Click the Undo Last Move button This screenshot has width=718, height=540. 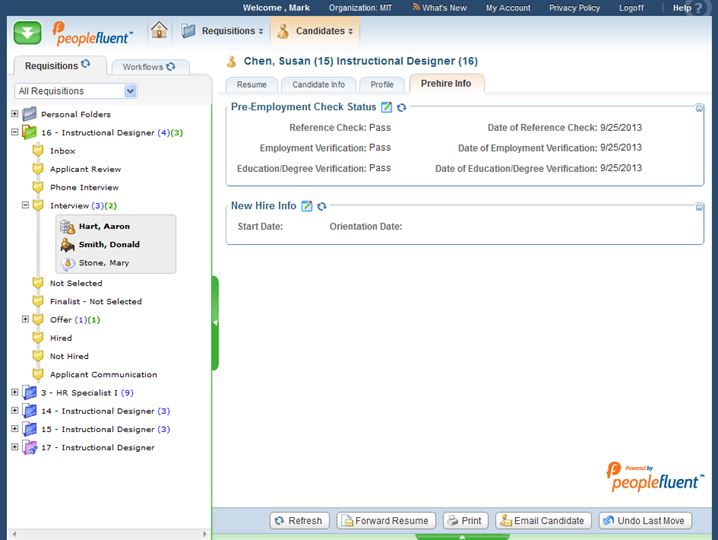point(644,521)
